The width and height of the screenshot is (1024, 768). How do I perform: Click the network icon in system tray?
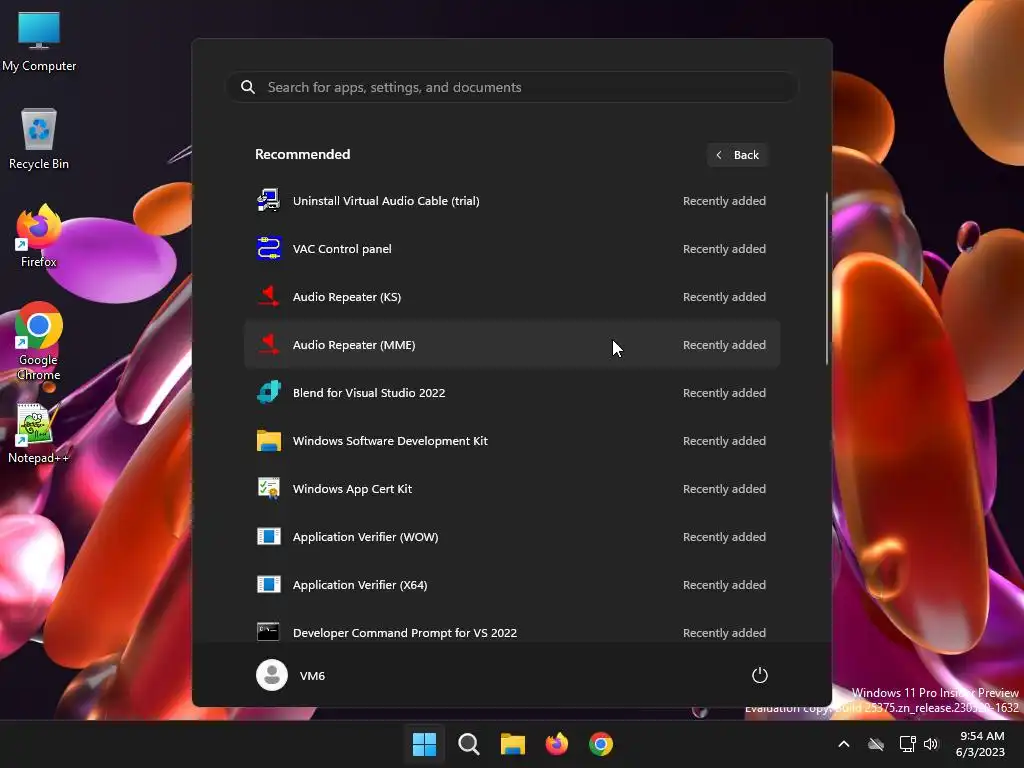pyautogui.click(x=907, y=744)
